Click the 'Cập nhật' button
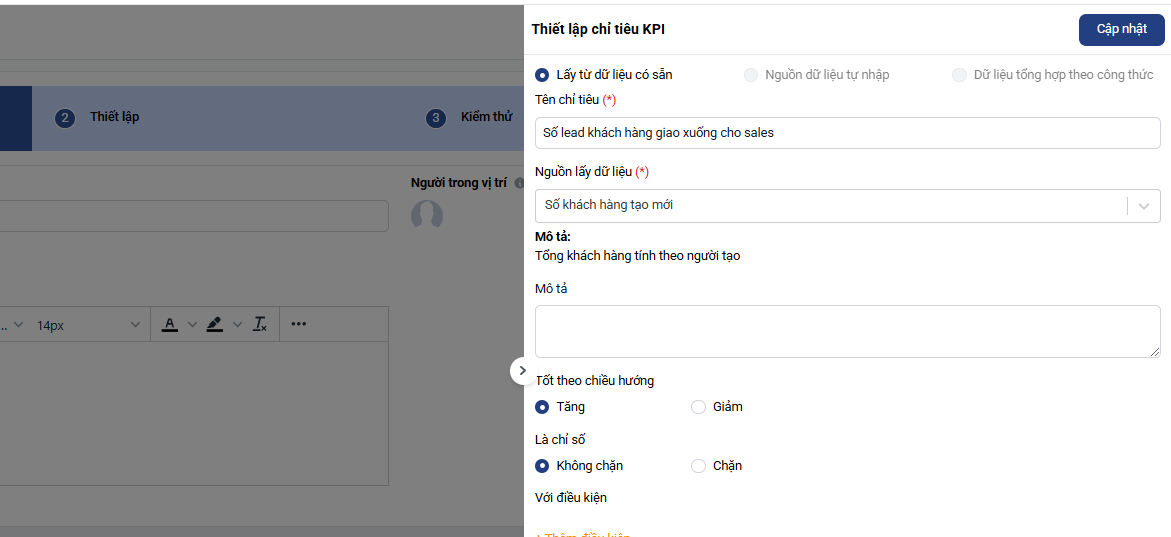 tap(1121, 29)
